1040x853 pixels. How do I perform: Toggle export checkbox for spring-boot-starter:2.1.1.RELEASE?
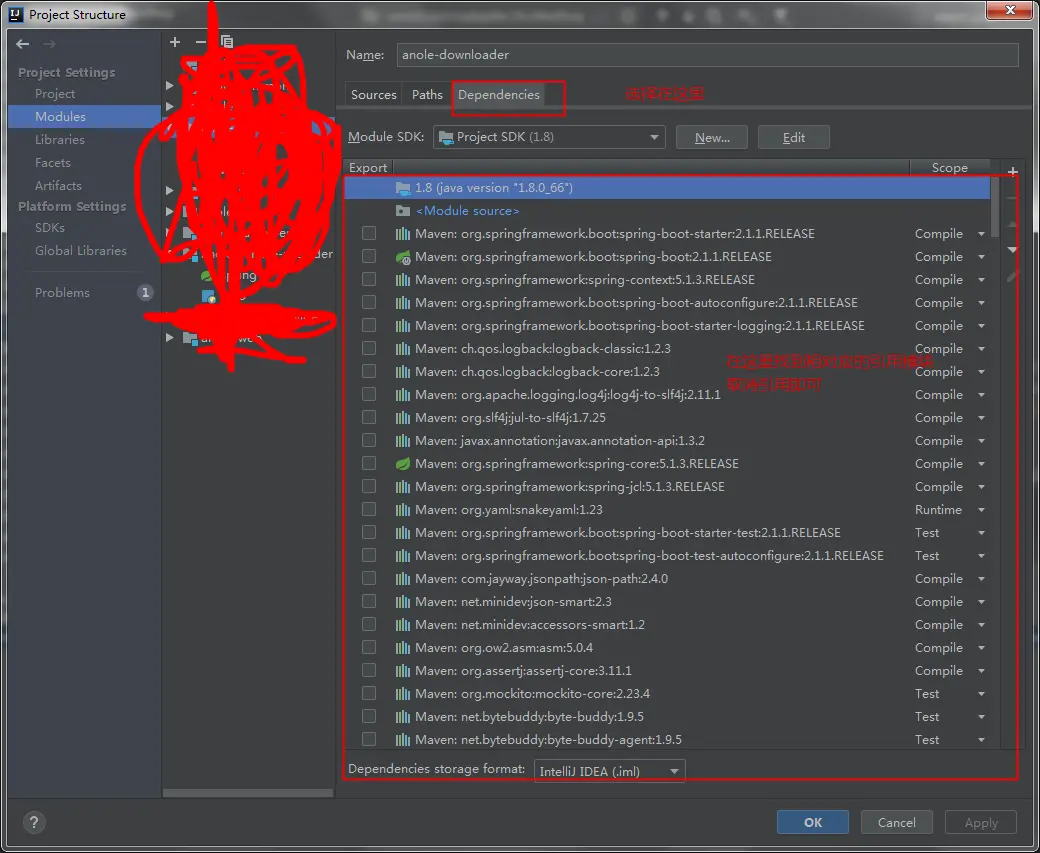pyautogui.click(x=369, y=233)
